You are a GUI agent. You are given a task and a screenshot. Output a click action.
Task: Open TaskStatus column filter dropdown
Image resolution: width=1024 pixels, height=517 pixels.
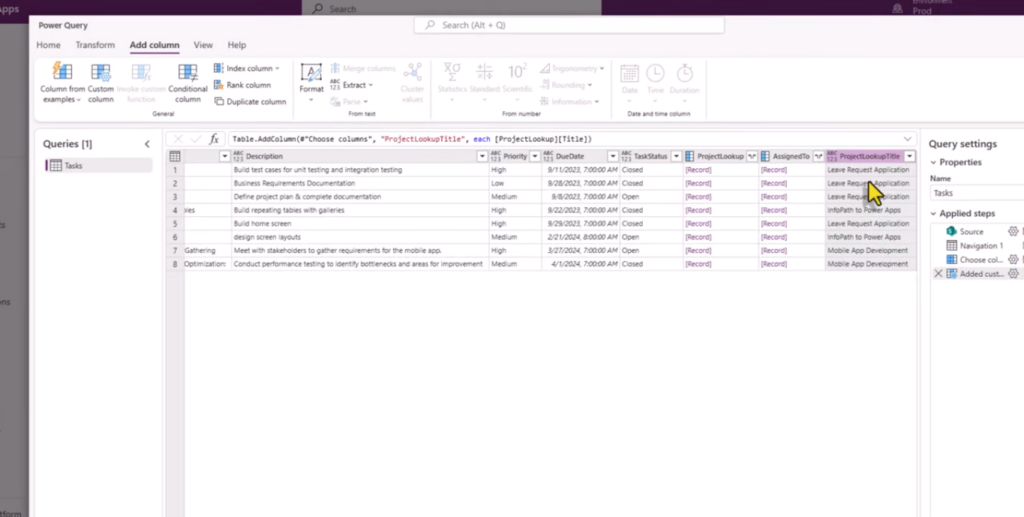click(676, 156)
